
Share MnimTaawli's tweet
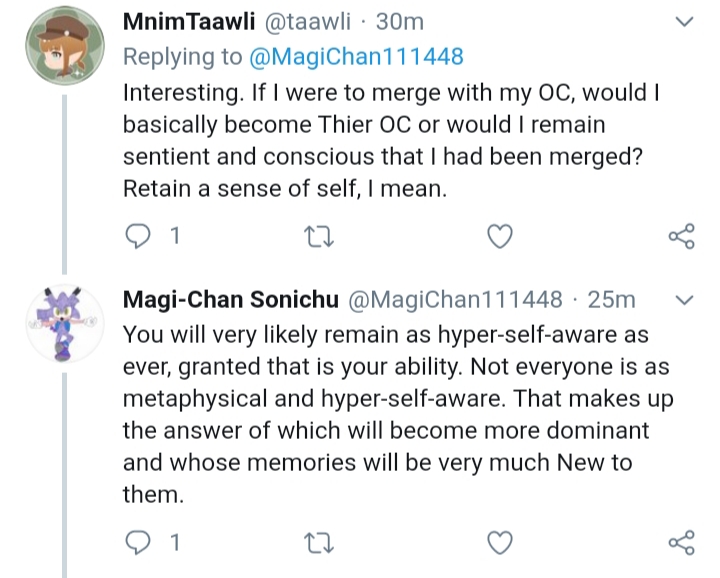pyautogui.click(x=682, y=236)
